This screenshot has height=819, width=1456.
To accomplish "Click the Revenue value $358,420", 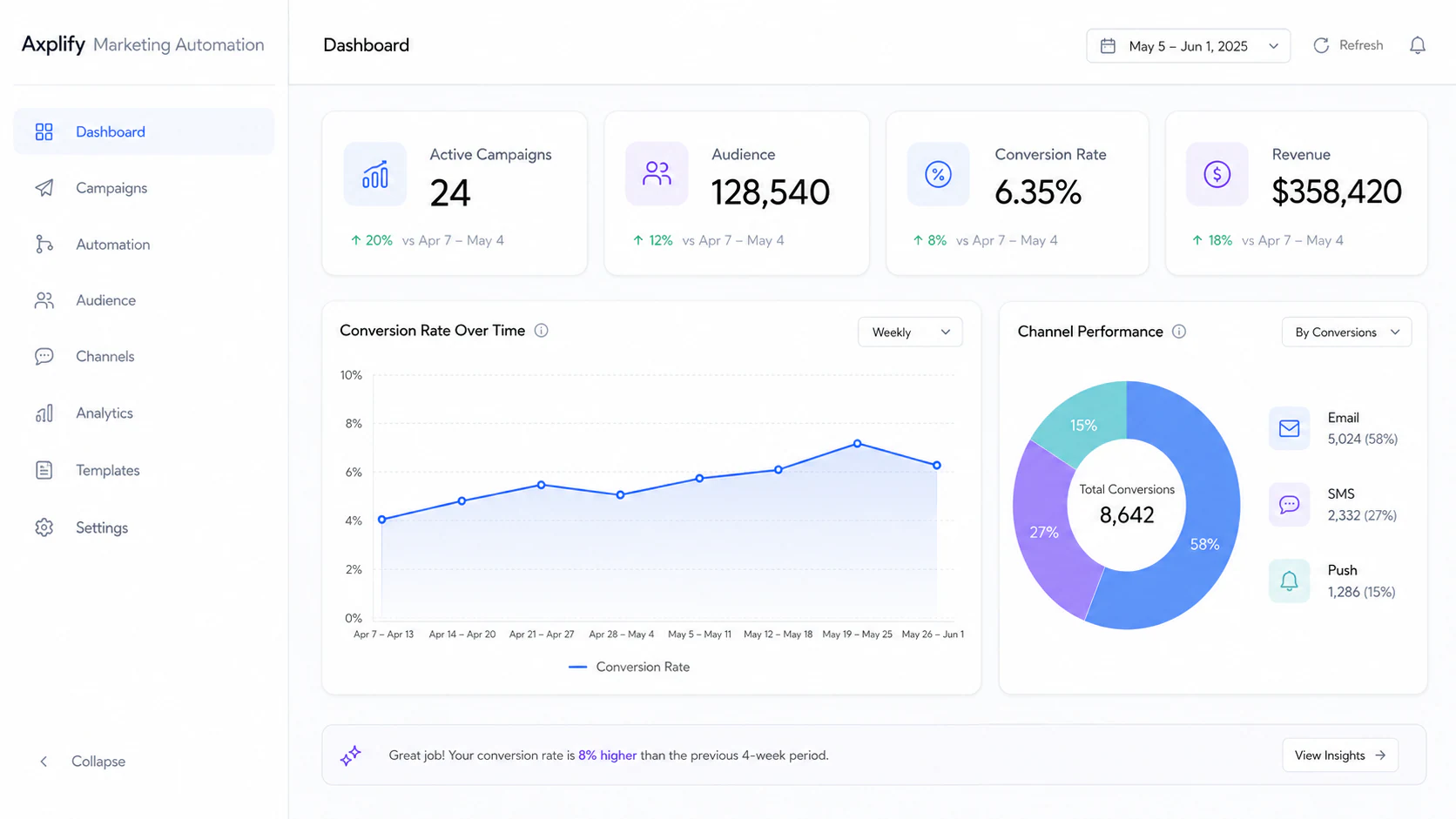I will [x=1337, y=191].
